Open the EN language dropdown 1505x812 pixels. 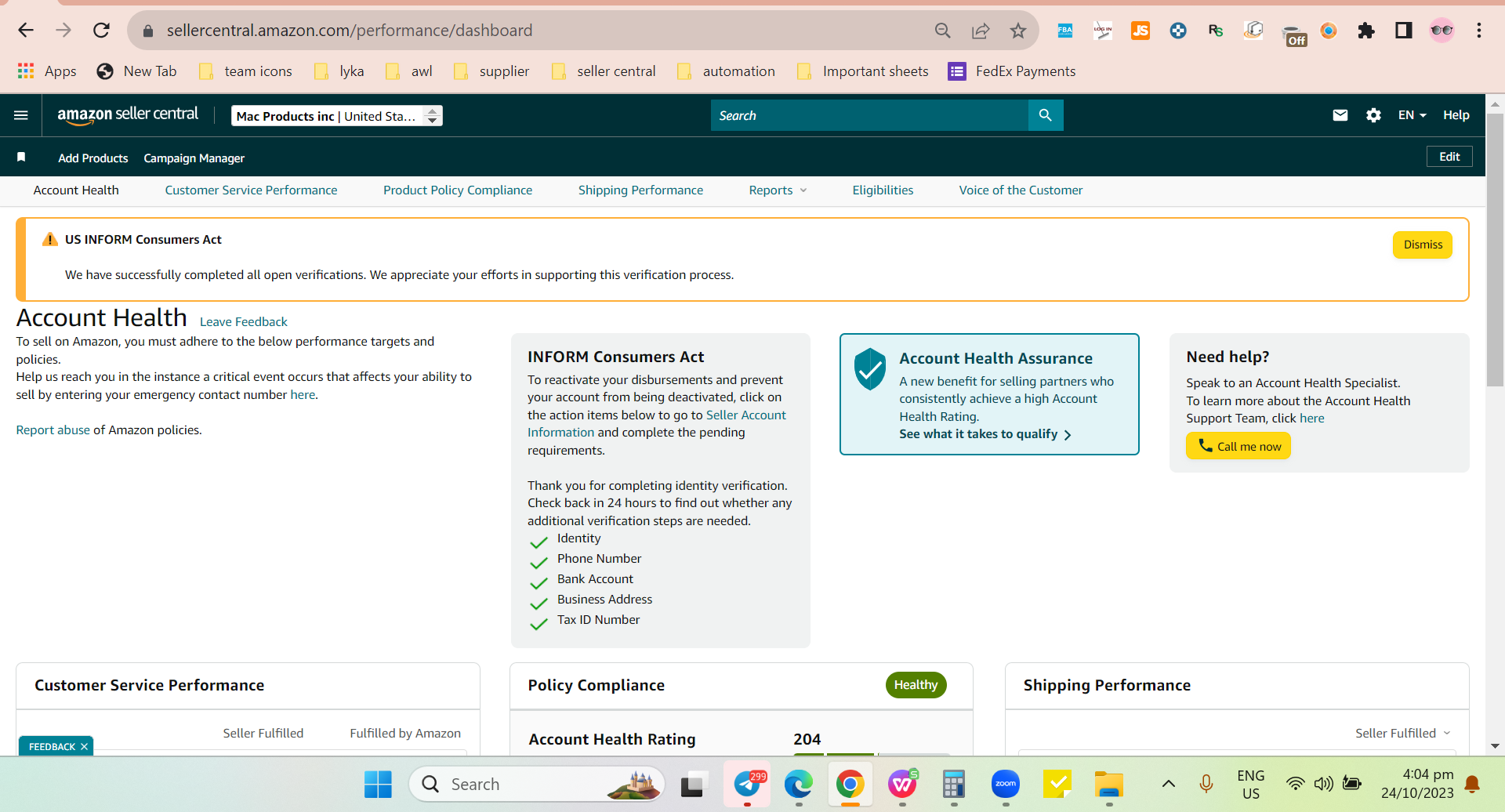[1412, 115]
